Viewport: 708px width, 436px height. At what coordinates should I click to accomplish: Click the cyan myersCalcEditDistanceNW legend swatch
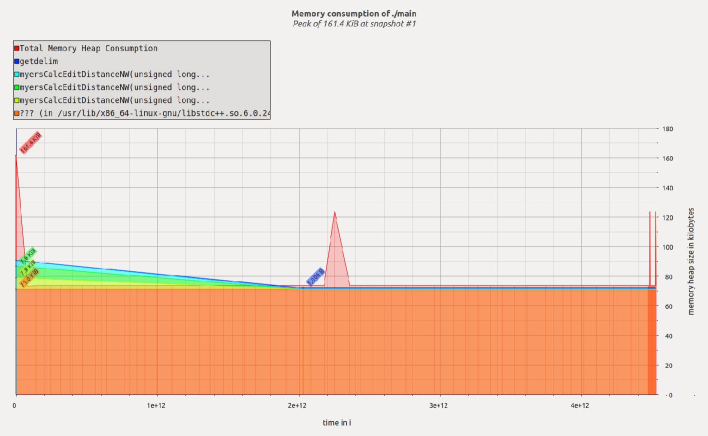[x=17, y=74]
